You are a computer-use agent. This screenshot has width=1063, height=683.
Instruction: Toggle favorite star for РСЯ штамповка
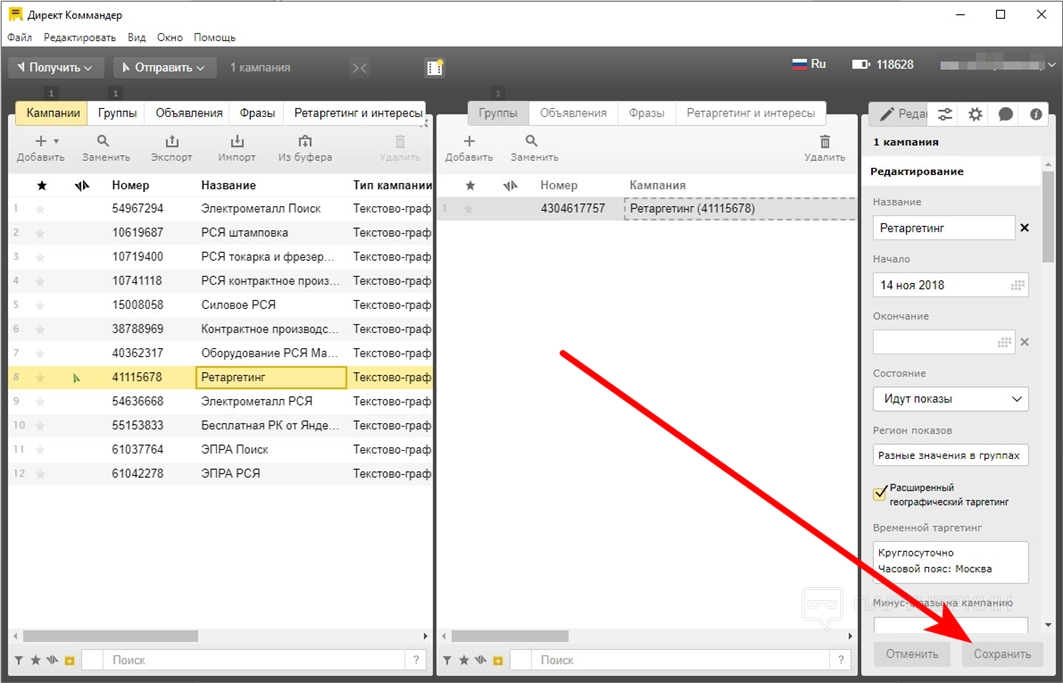pyautogui.click(x=40, y=233)
